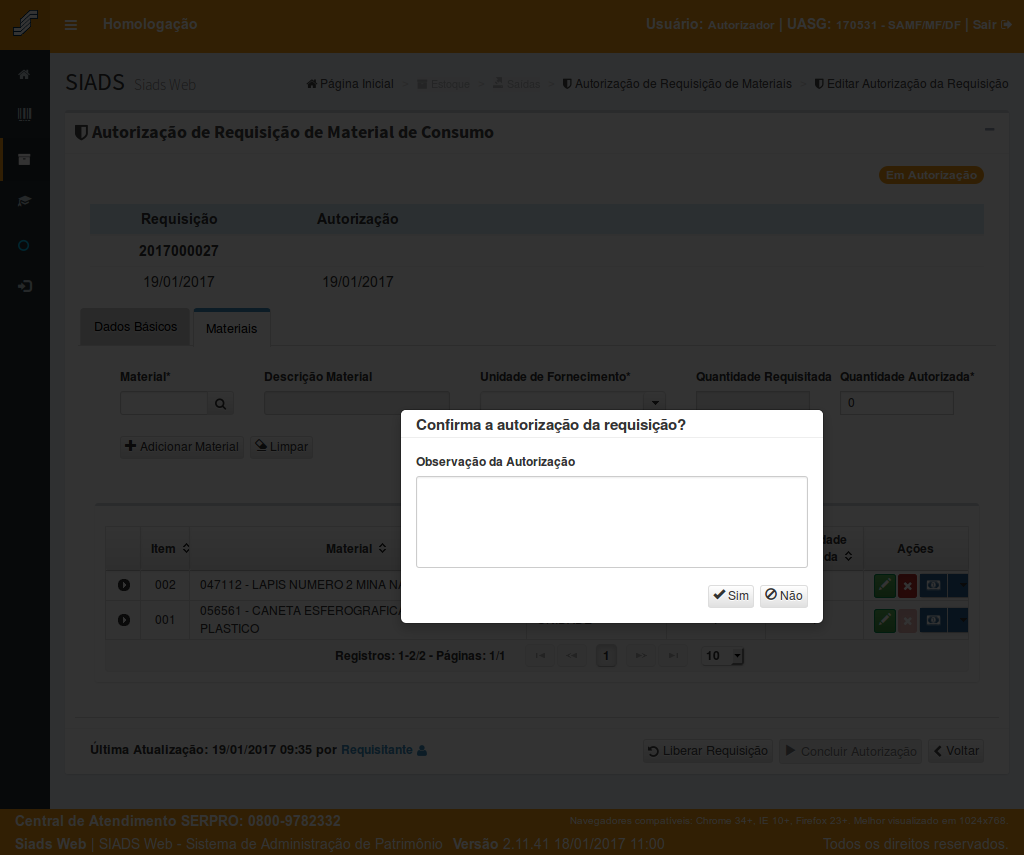This screenshot has height=855, width=1024.
Task: Switch to Dados Básicos tab
Action: [x=135, y=327]
